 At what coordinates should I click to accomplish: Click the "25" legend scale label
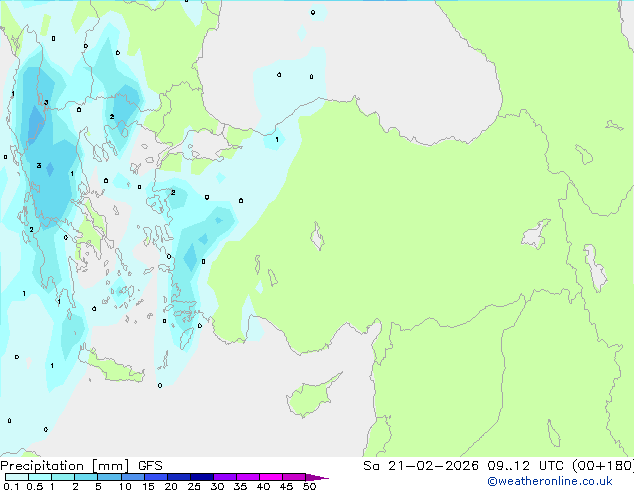pyautogui.click(x=194, y=486)
